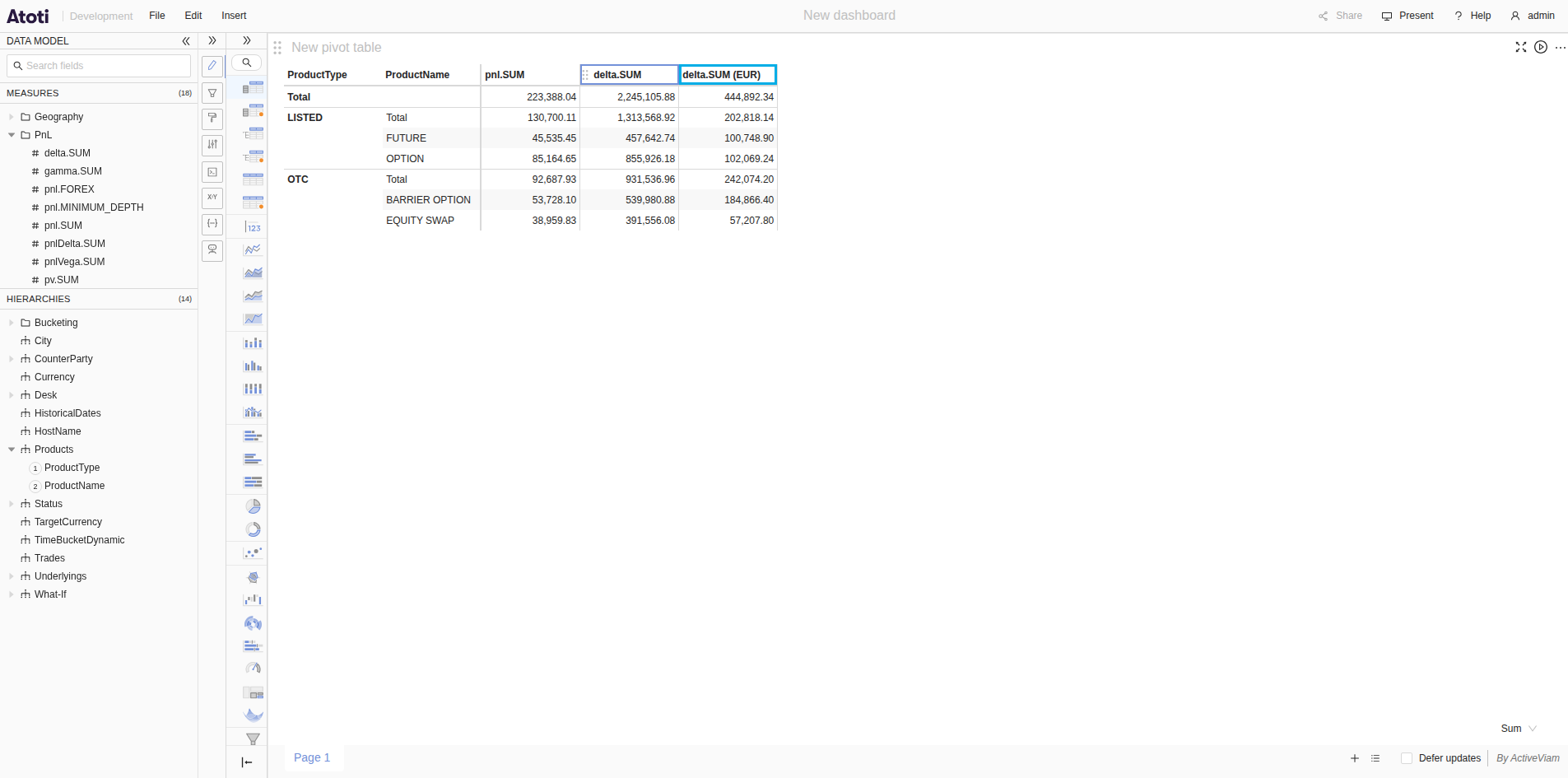Image resolution: width=1568 pixels, height=778 pixels.
Task: Open the widget settings sliders icon
Action: [x=212, y=146]
